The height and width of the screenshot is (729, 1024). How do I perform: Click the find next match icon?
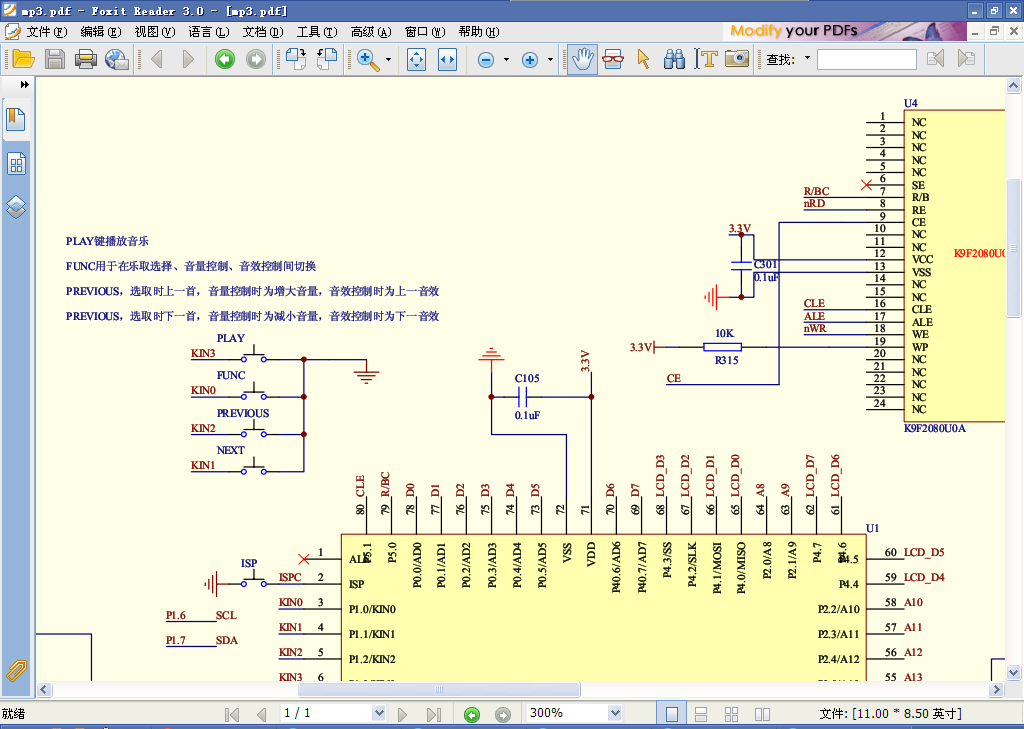pyautogui.click(x=967, y=59)
